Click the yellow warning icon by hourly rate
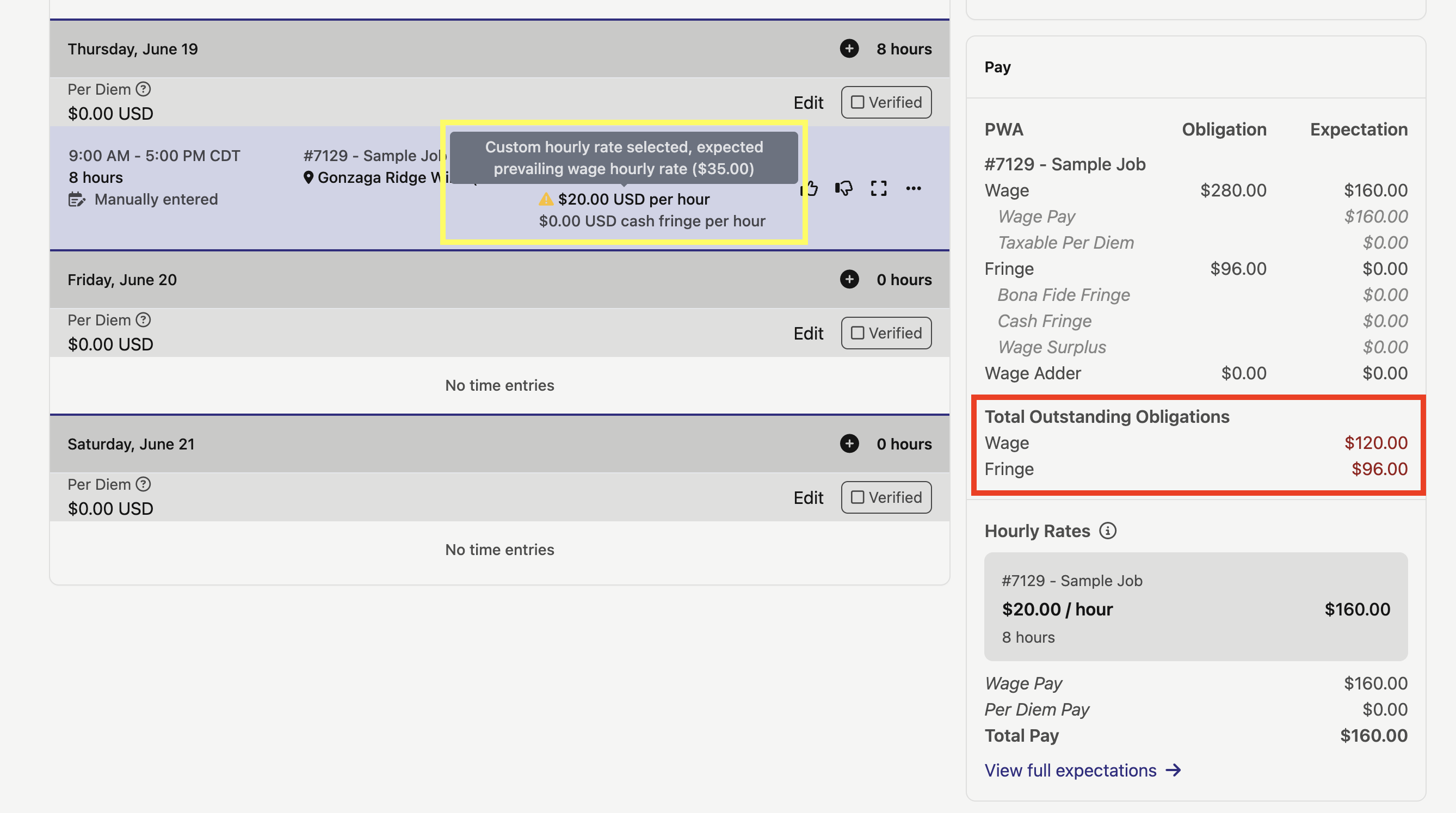Screen dimensions: 1456x813 (x=545, y=199)
